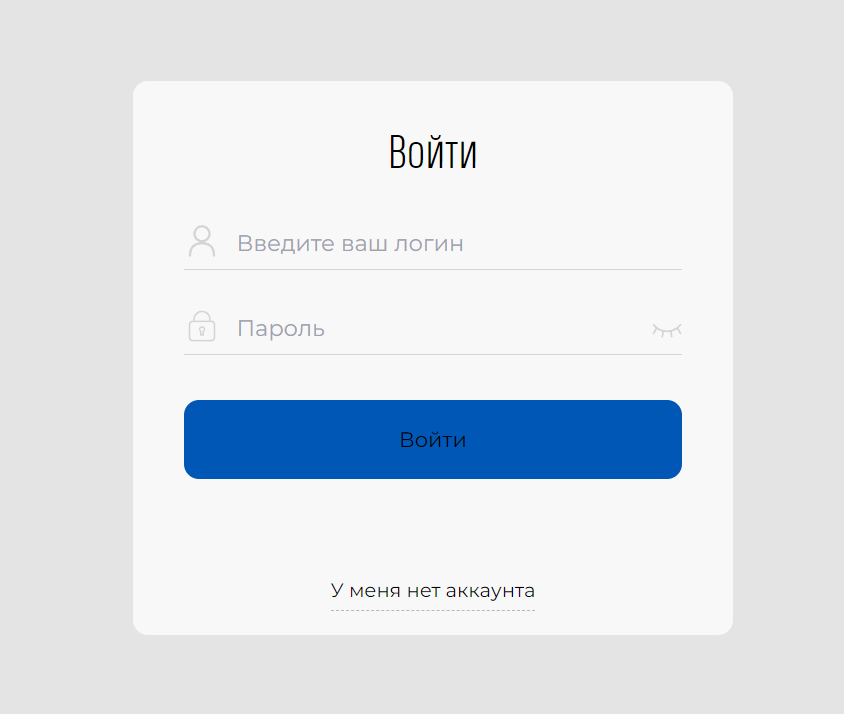The height and width of the screenshot is (714, 844).
Task: Click the dashed underline under the account link
Action: click(x=433, y=610)
